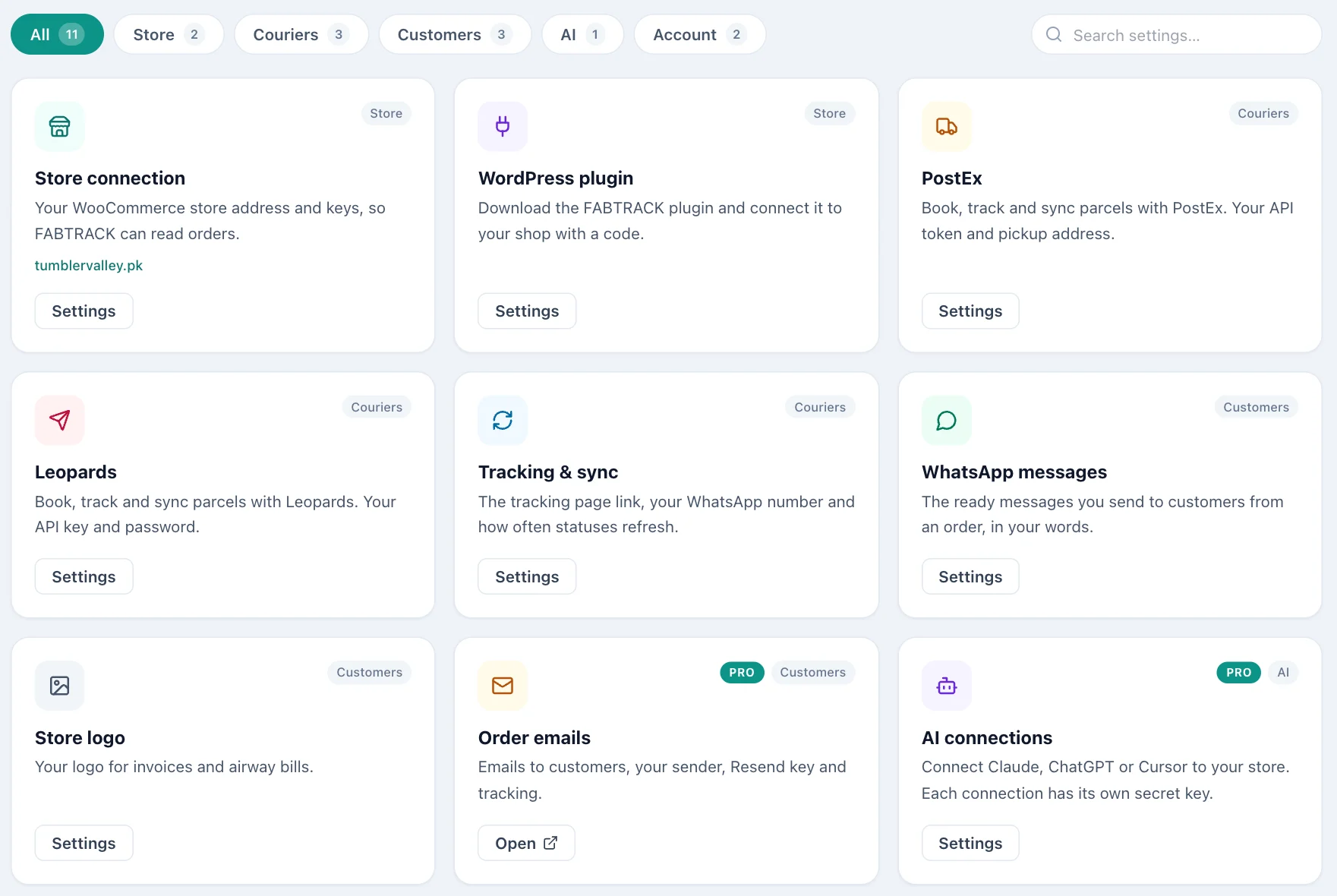The width and height of the screenshot is (1337, 896).
Task: Switch to the Store filter tab
Action: [x=169, y=34]
